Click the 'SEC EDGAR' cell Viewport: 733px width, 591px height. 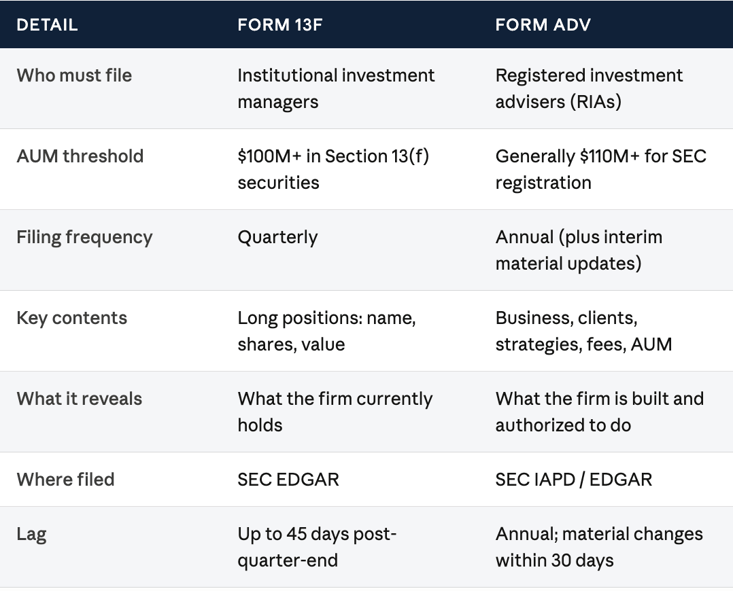pos(288,480)
